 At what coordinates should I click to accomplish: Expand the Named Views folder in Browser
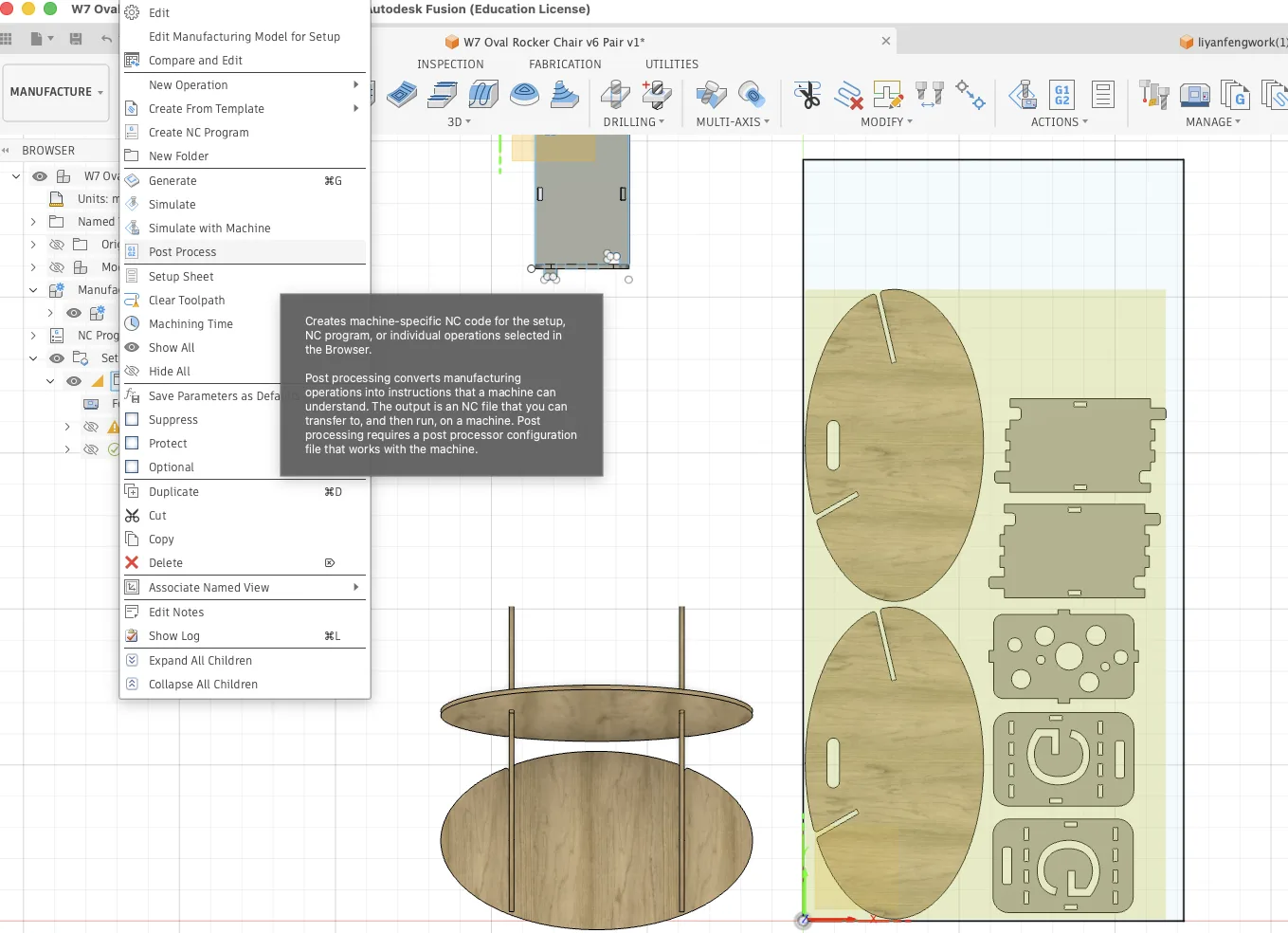33,222
